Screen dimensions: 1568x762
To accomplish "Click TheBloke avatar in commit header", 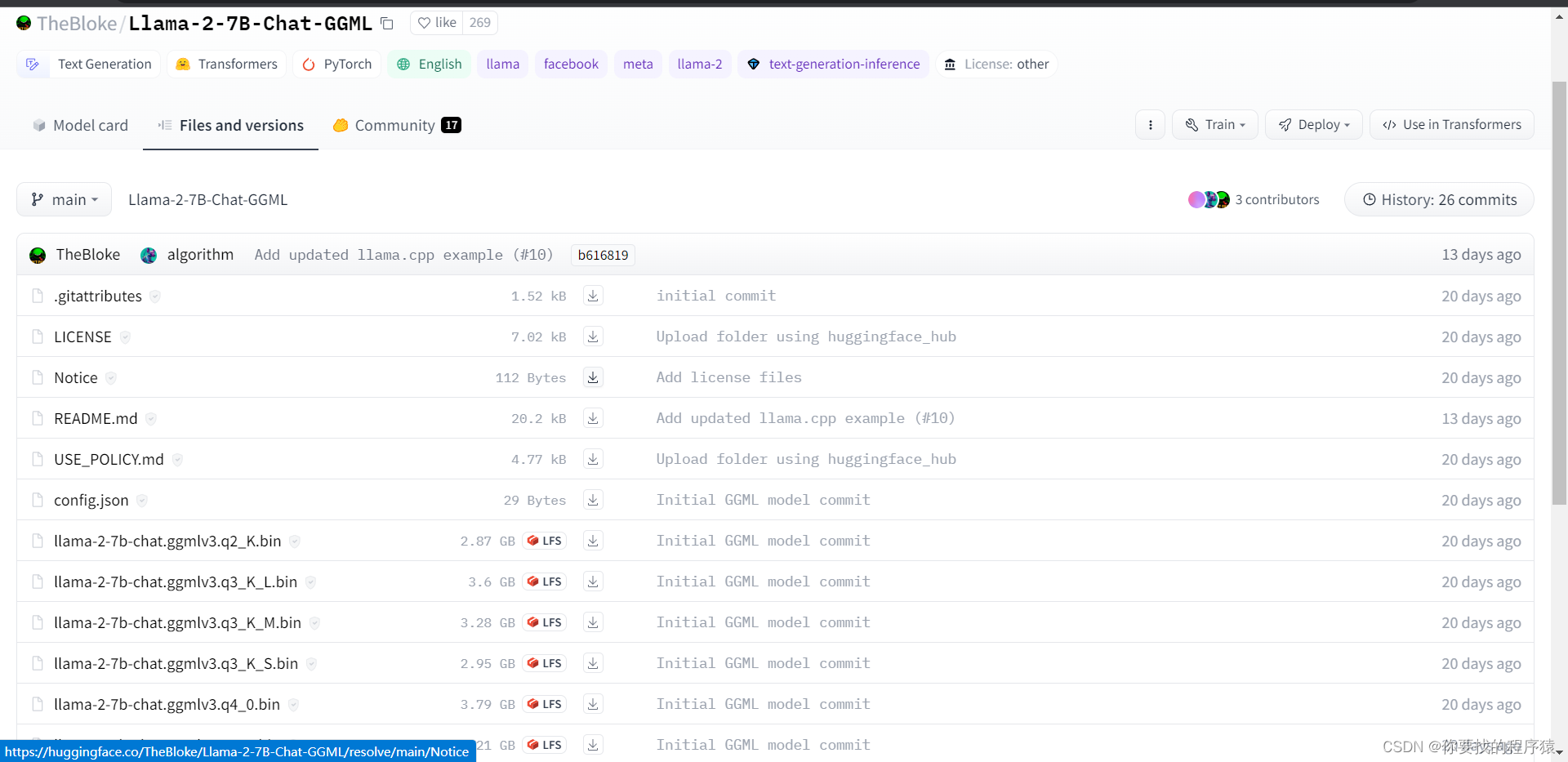I will [38, 256].
